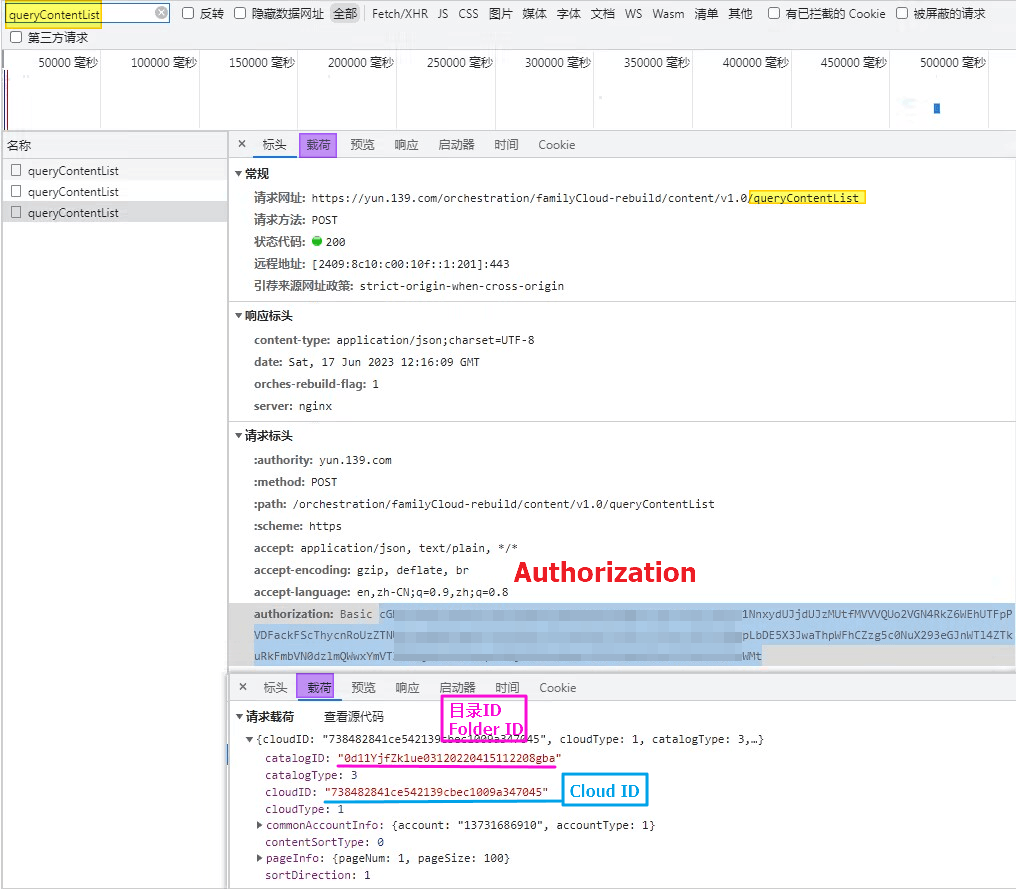Click the 查看源代码 view source link
Screen dimensions: 1016x889
(x=353, y=717)
